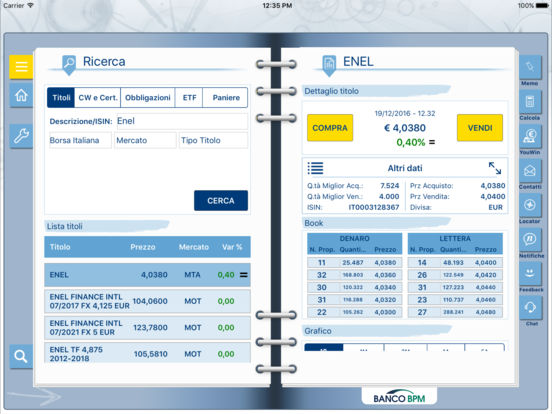Open the Calcola calculator icon
The height and width of the screenshot is (414, 552).
click(x=530, y=101)
